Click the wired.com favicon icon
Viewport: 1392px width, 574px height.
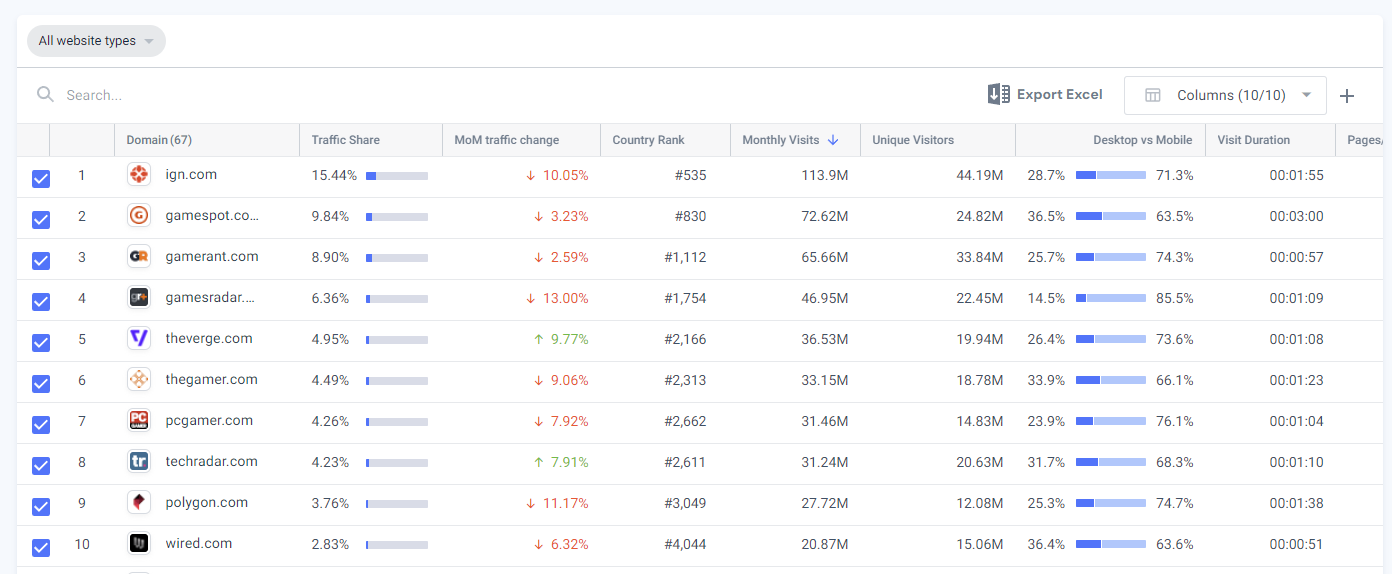coord(139,544)
